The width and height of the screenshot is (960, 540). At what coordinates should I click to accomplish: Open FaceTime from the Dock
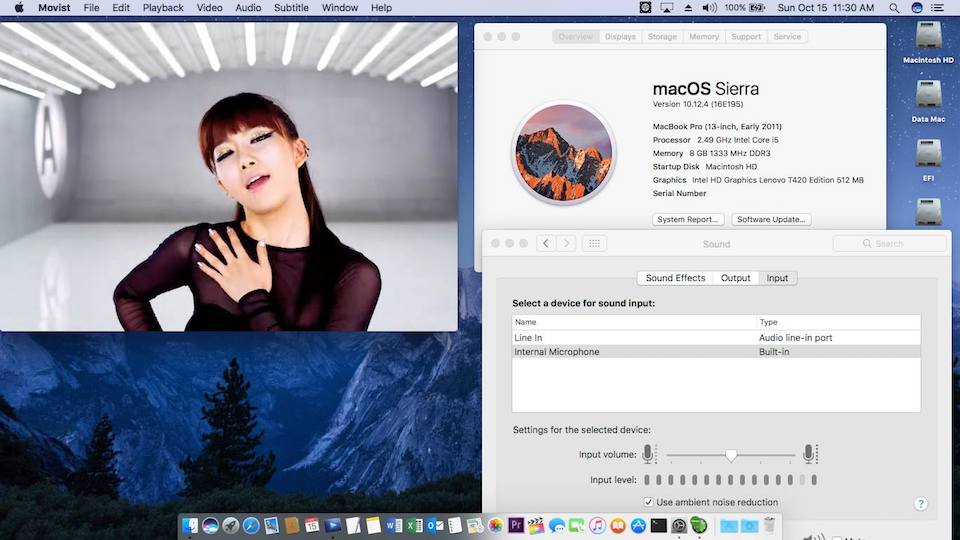[x=577, y=525]
